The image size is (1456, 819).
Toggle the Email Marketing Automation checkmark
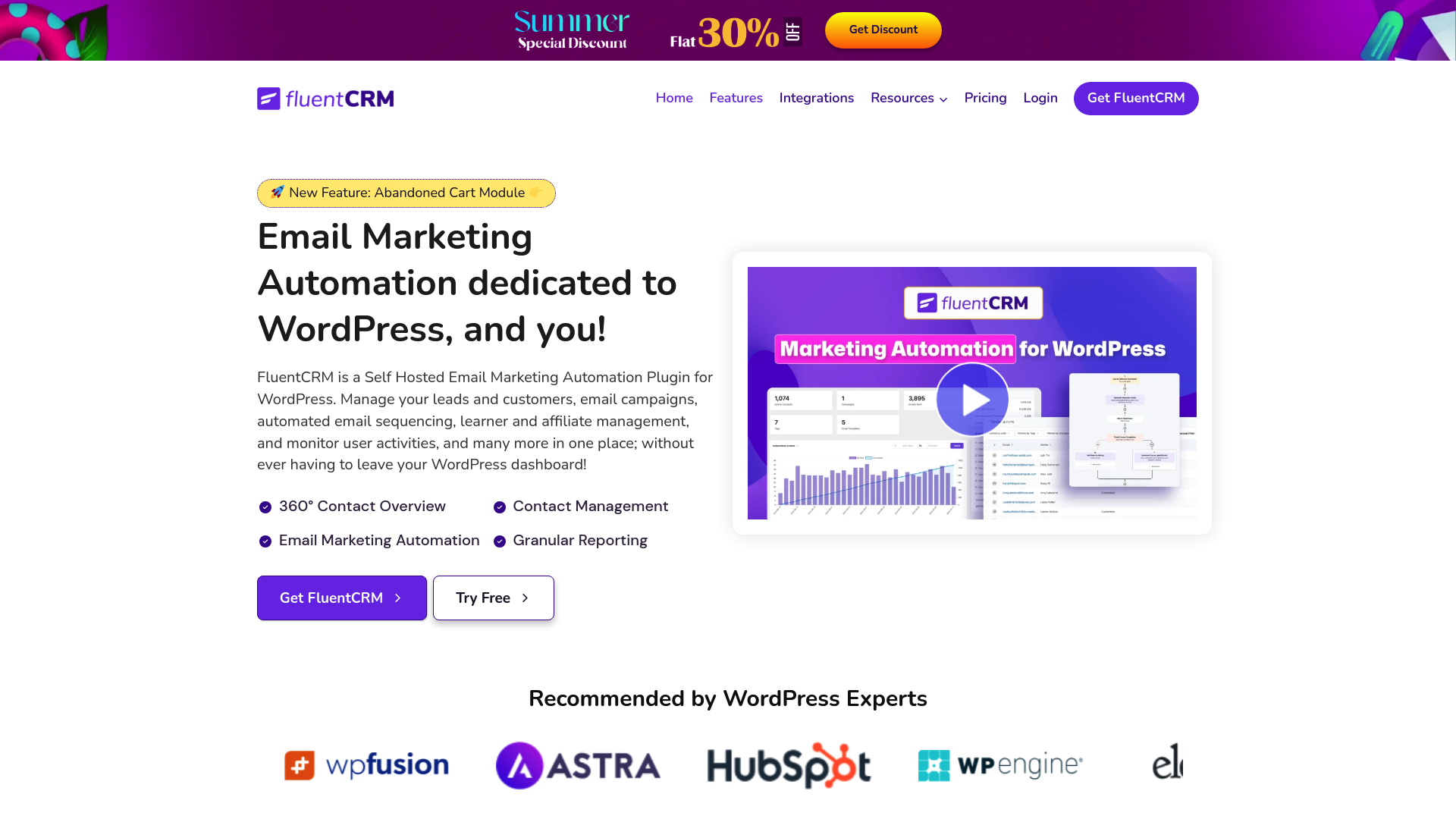pos(265,540)
